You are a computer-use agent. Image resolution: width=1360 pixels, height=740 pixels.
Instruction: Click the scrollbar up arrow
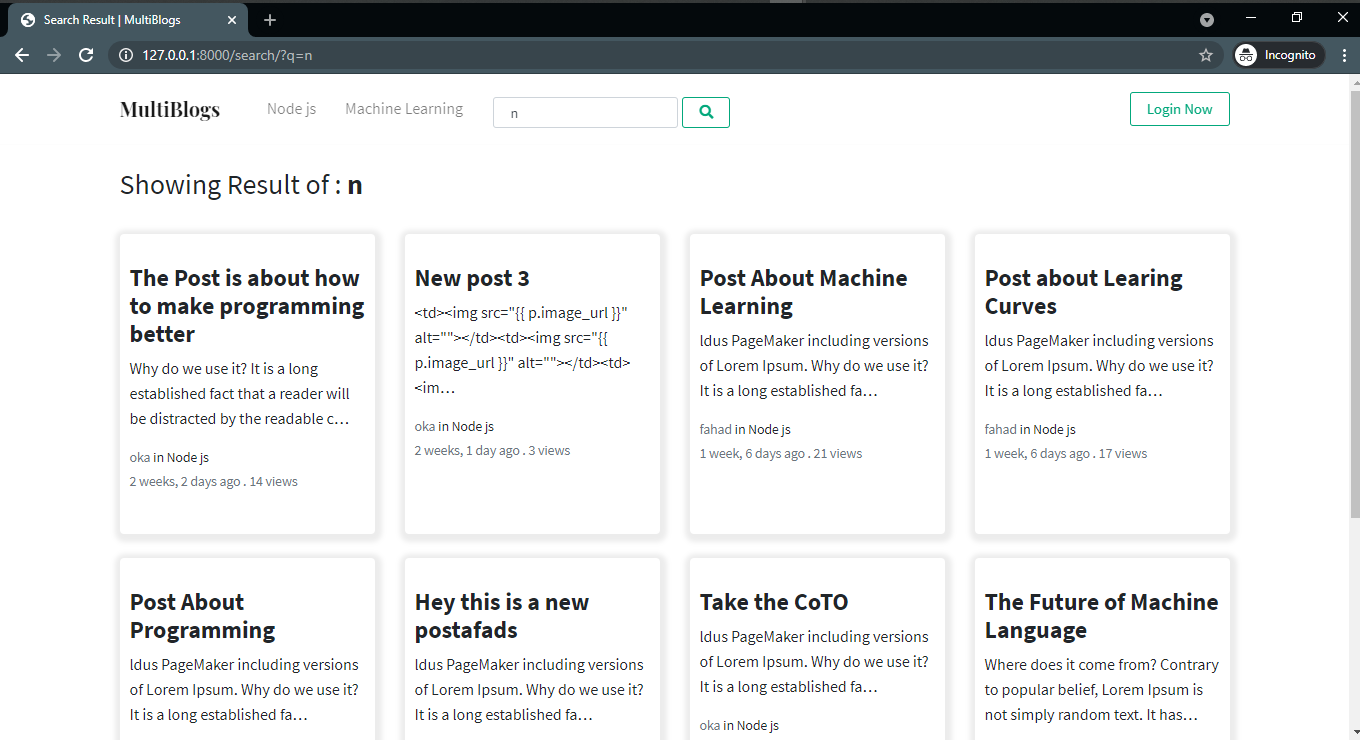(x=1354, y=82)
